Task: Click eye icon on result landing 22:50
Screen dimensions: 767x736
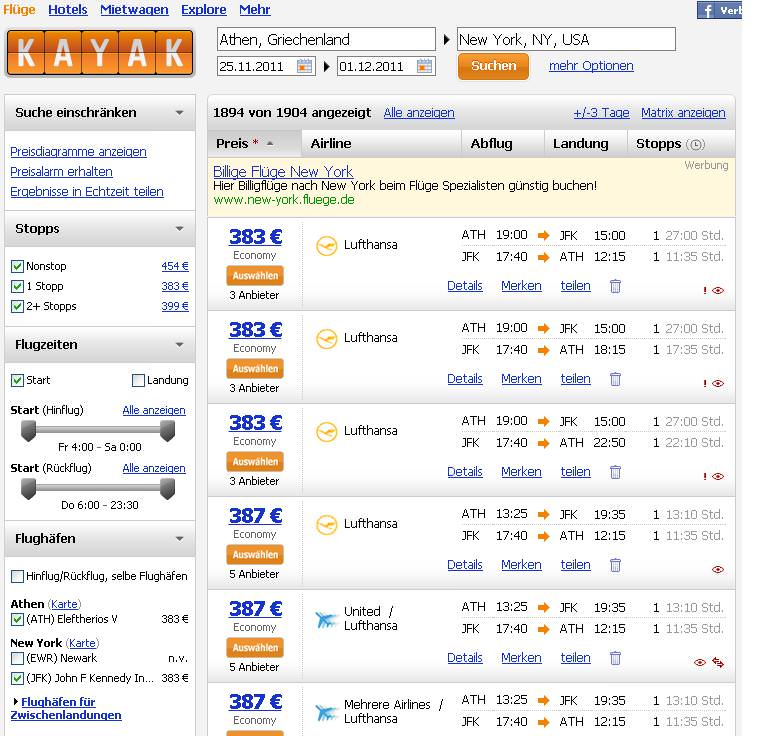Action: tap(718, 476)
